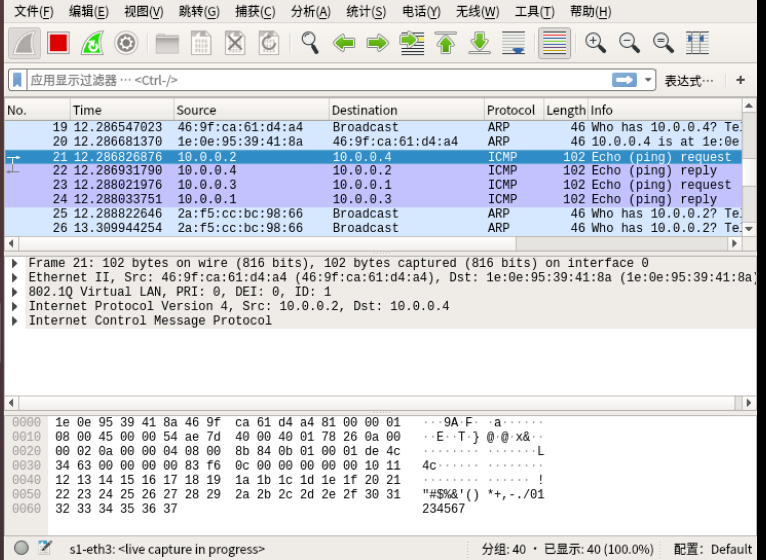The image size is (766, 560).
Task: Open the 工具(T) menu
Action: (534, 11)
